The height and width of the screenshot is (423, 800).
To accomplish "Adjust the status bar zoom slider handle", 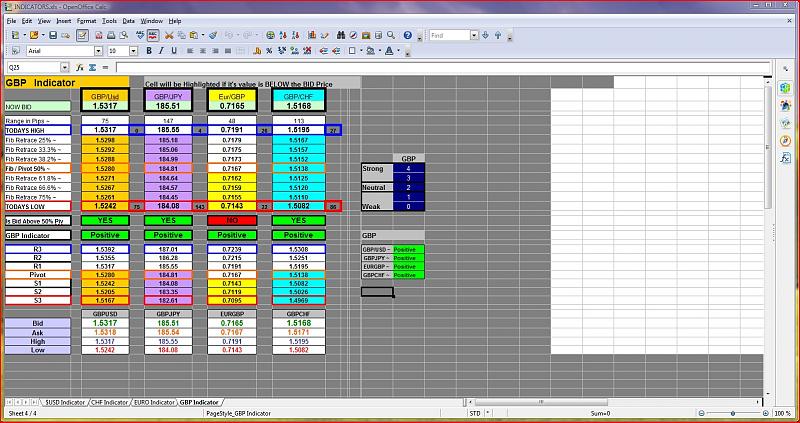I will [733, 413].
